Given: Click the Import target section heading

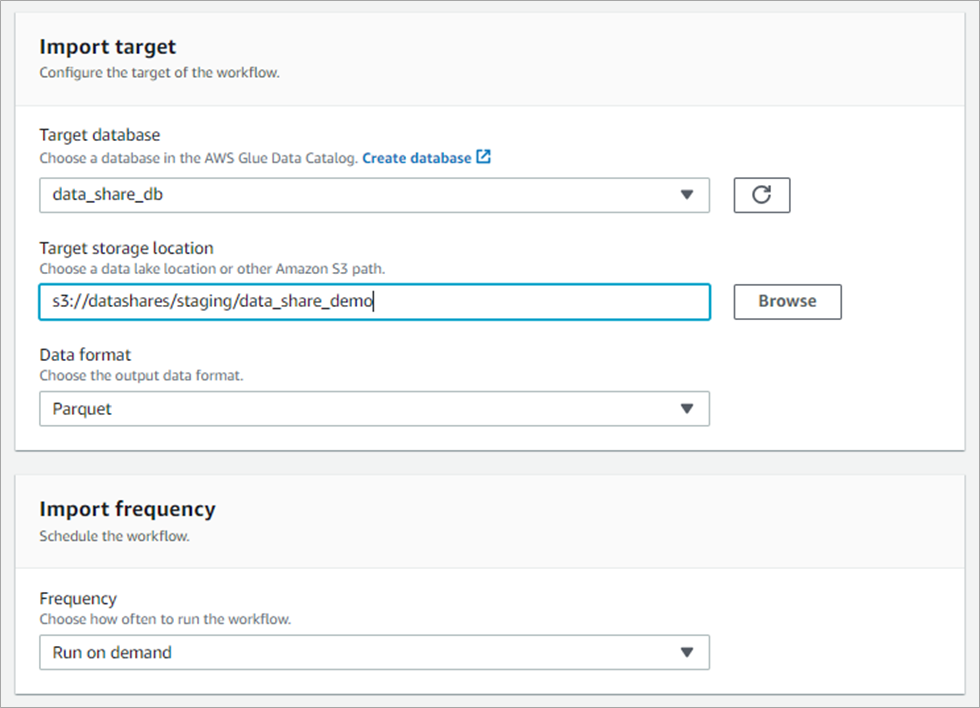Looking at the screenshot, I should tap(107, 46).
